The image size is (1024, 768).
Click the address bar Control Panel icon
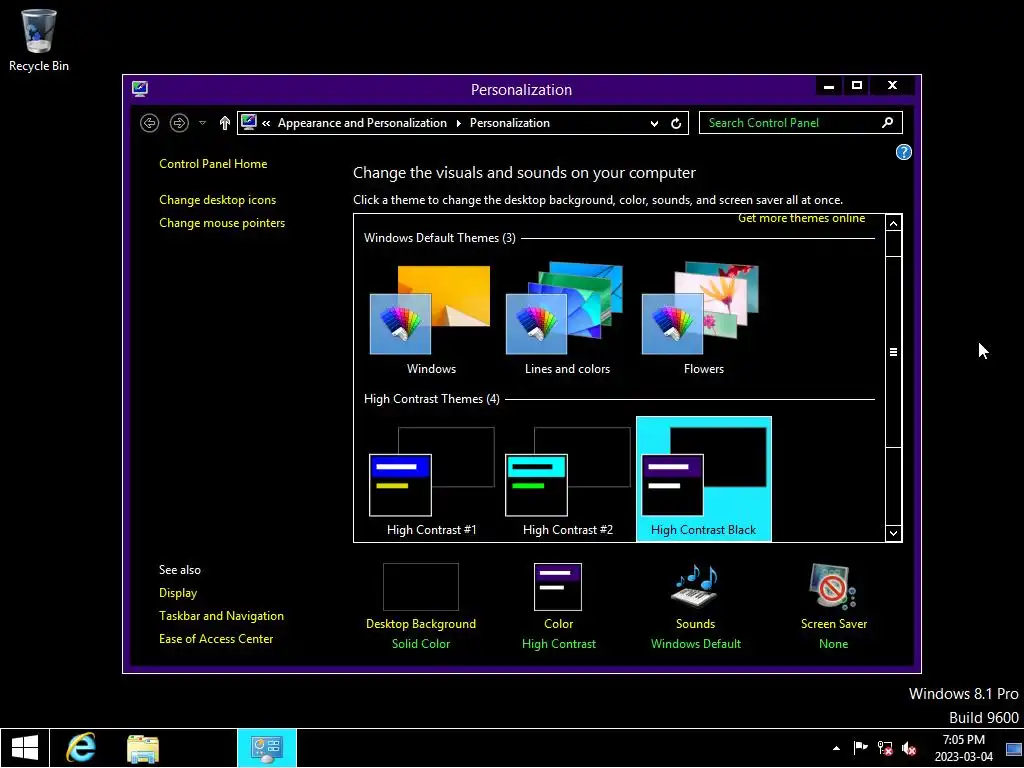(249, 122)
